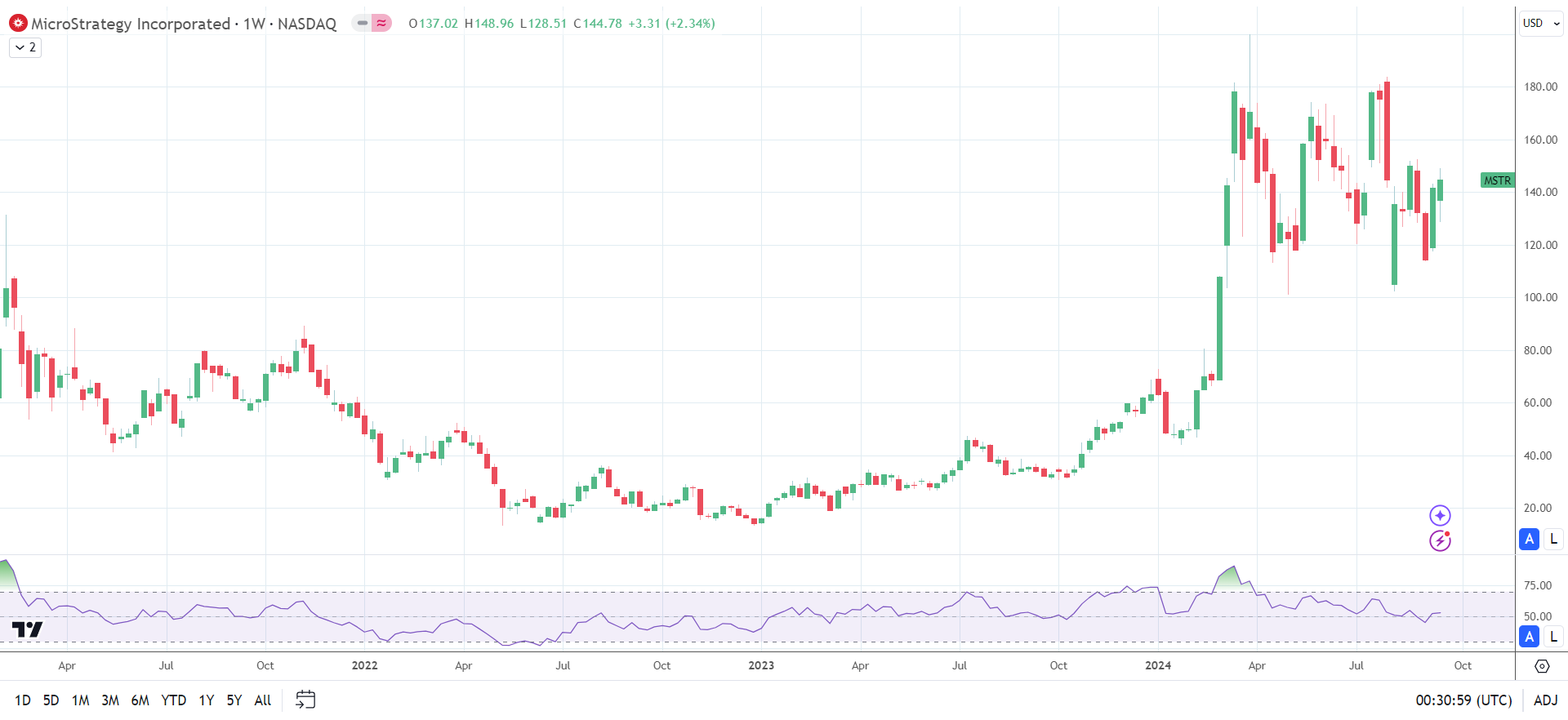Click the +3.31 (+2.34%) change value
The width and height of the screenshot is (1568, 720).
671,24
